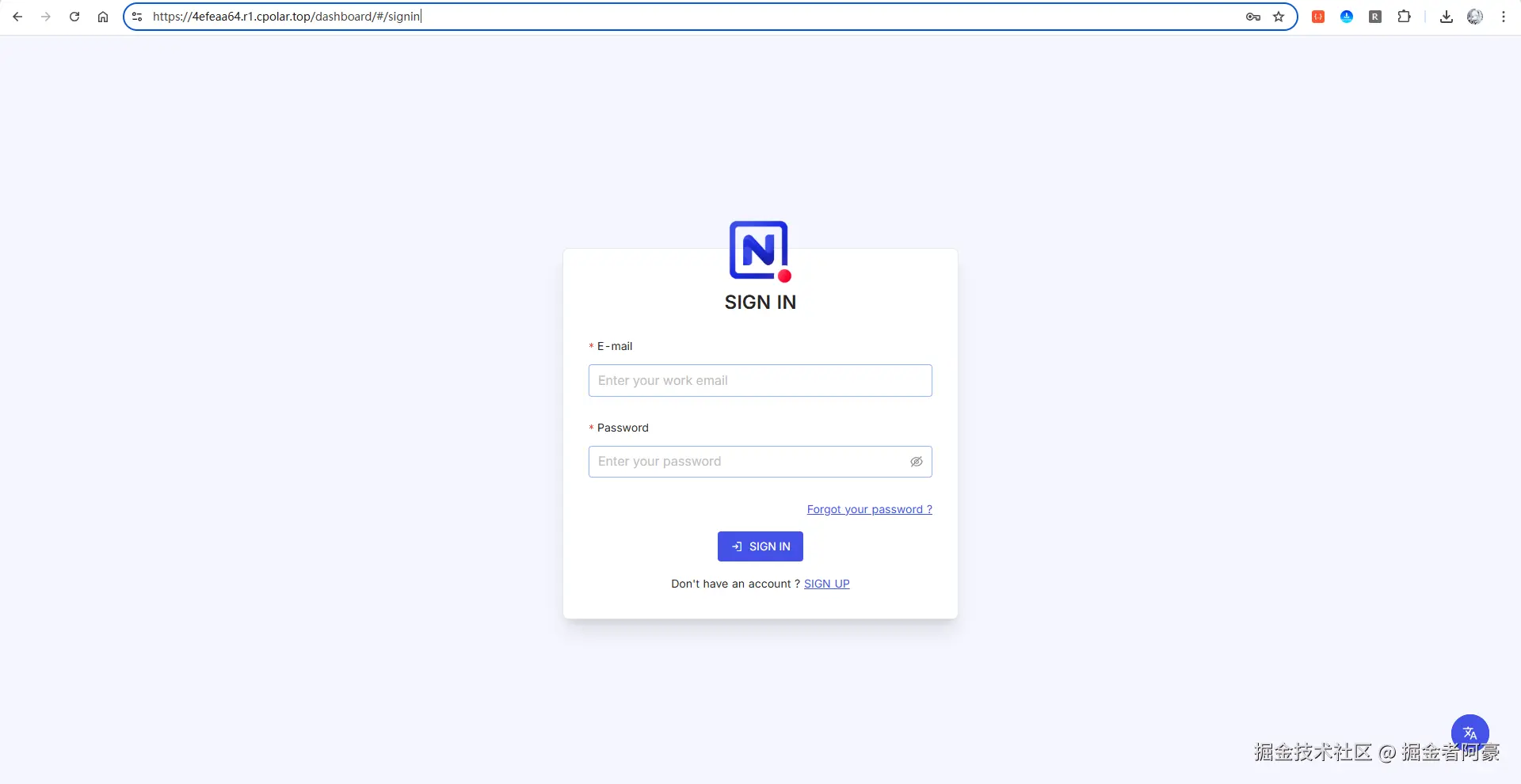Click the Password field label
The width and height of the screenshot is (1521, 784).
[x=623, y=428]
